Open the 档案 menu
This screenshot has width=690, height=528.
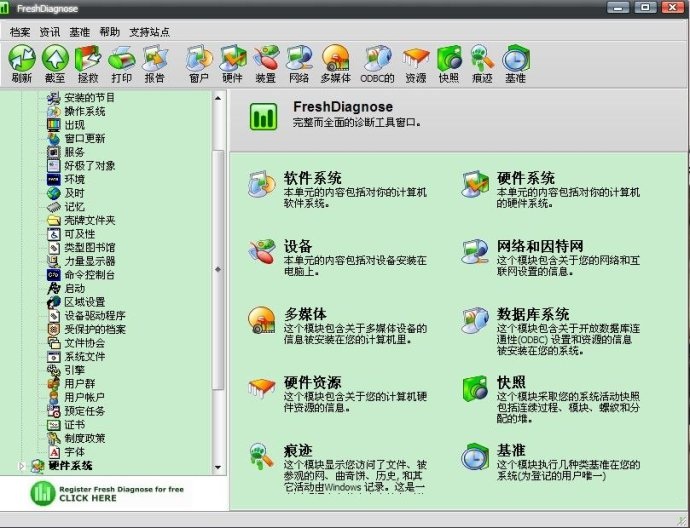click(20, 32)
